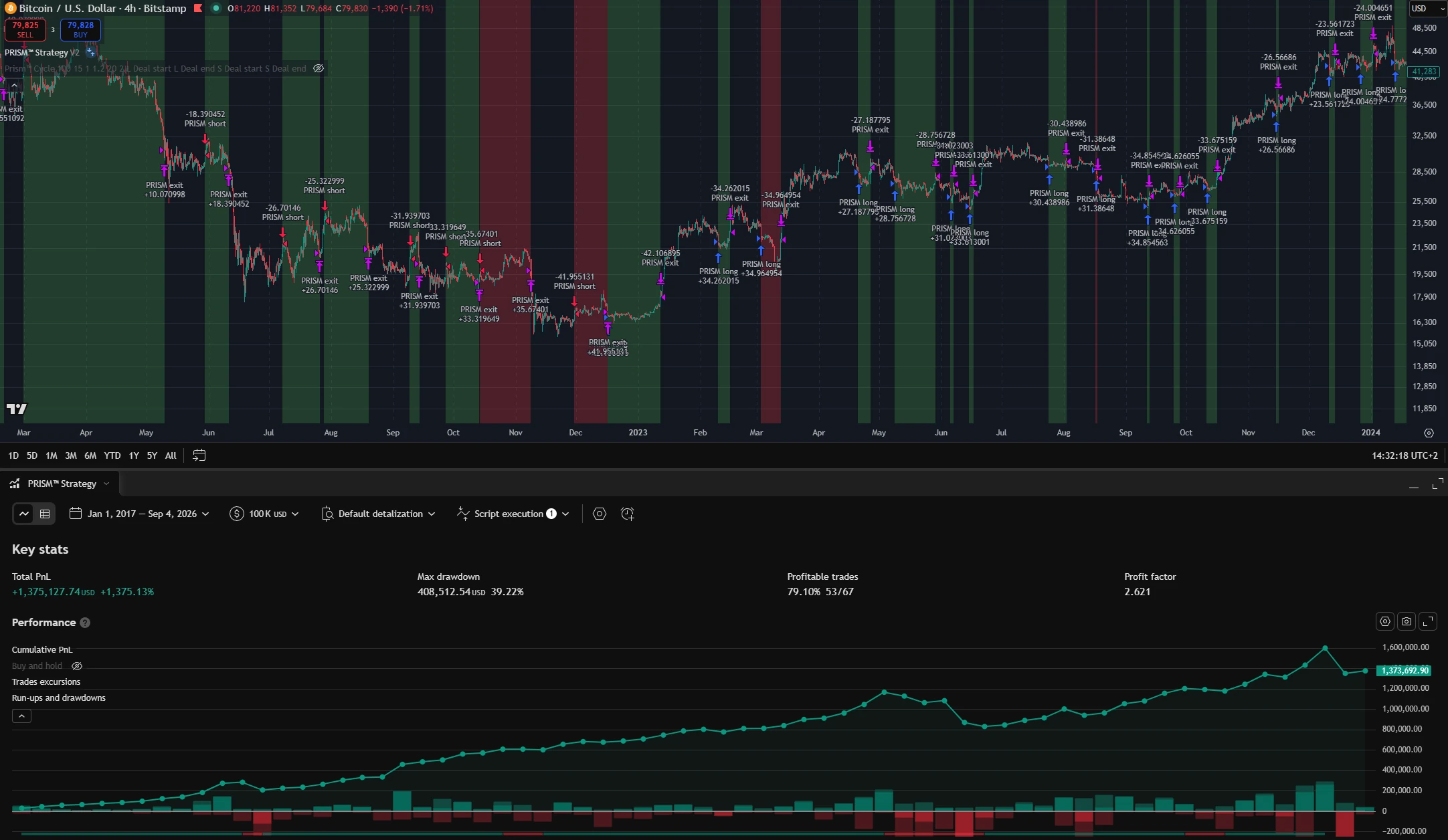Image resolution: width=1448 pixels, height=840 pixels.
Task: Open the 100K USD capital dropdown
Action: coord(264,514)
